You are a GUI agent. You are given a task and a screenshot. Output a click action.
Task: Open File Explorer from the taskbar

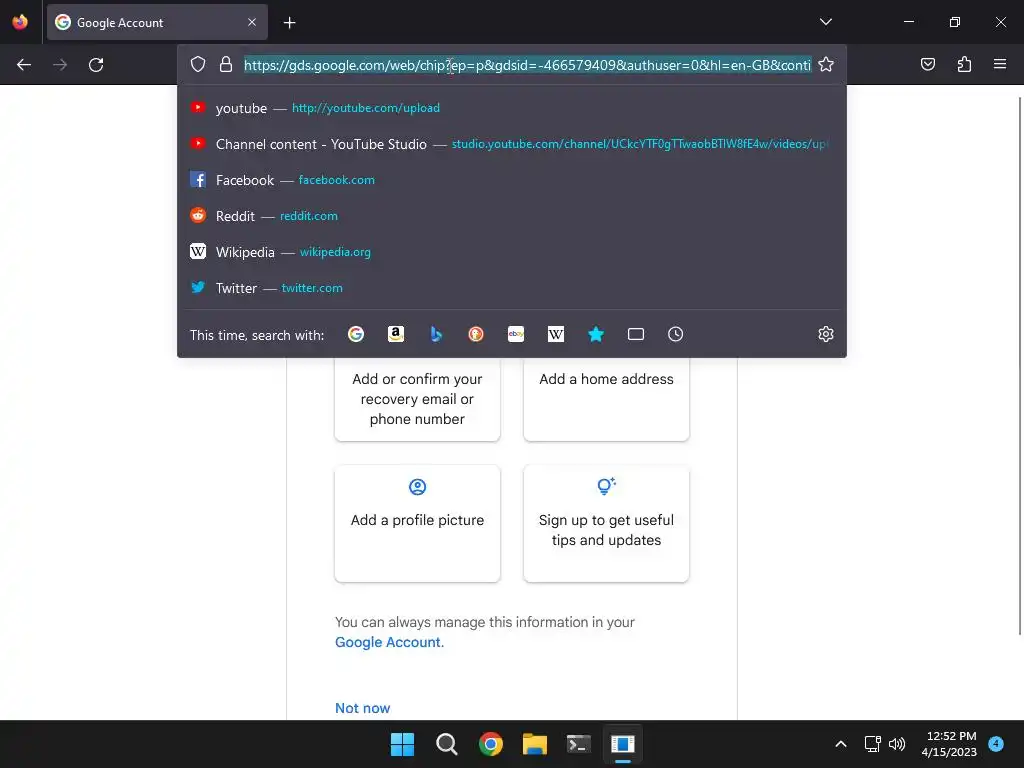[x=535, y=744]
